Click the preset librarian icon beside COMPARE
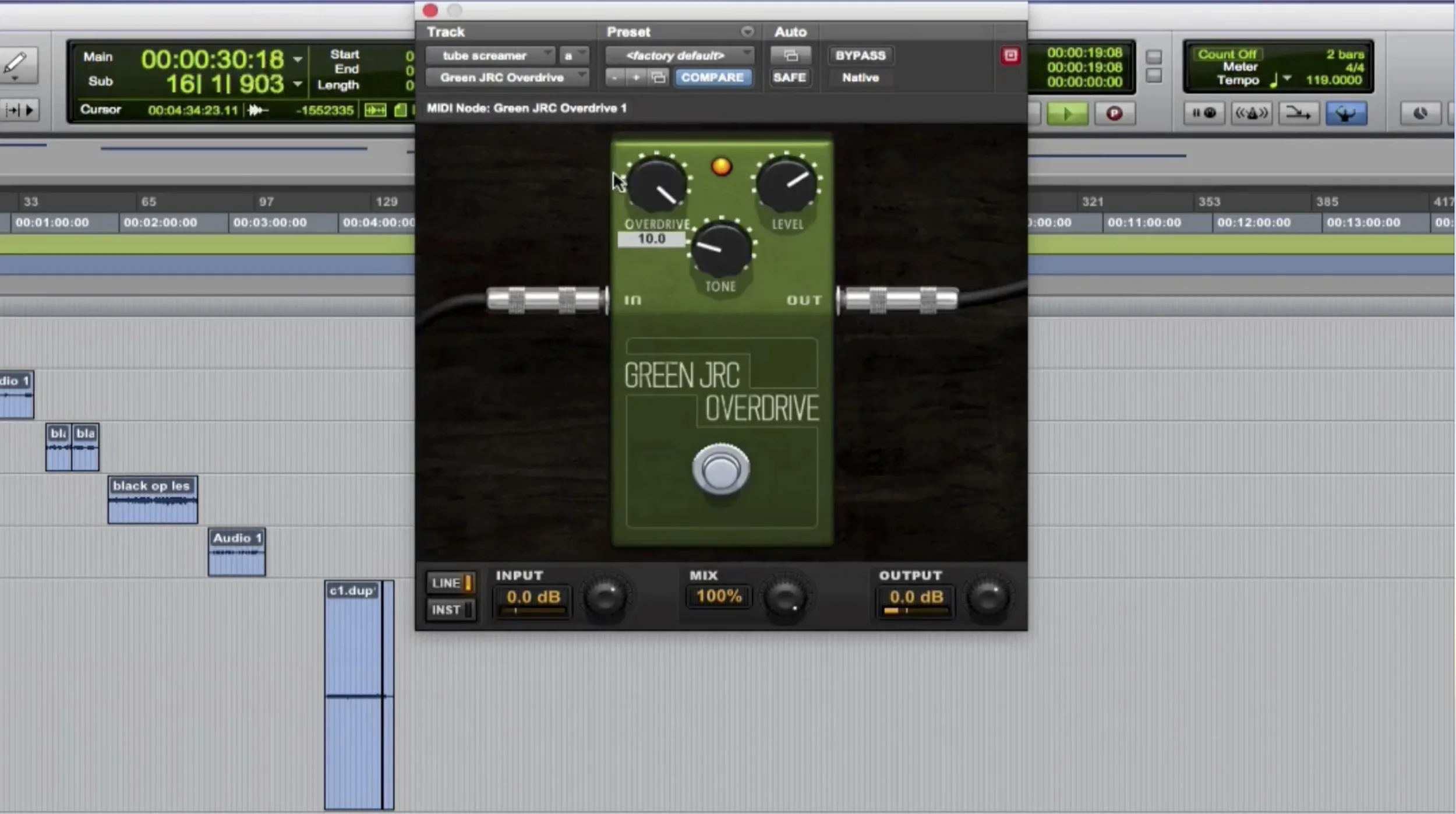Viewport: 1456px width, 814px height. (659, 77)
